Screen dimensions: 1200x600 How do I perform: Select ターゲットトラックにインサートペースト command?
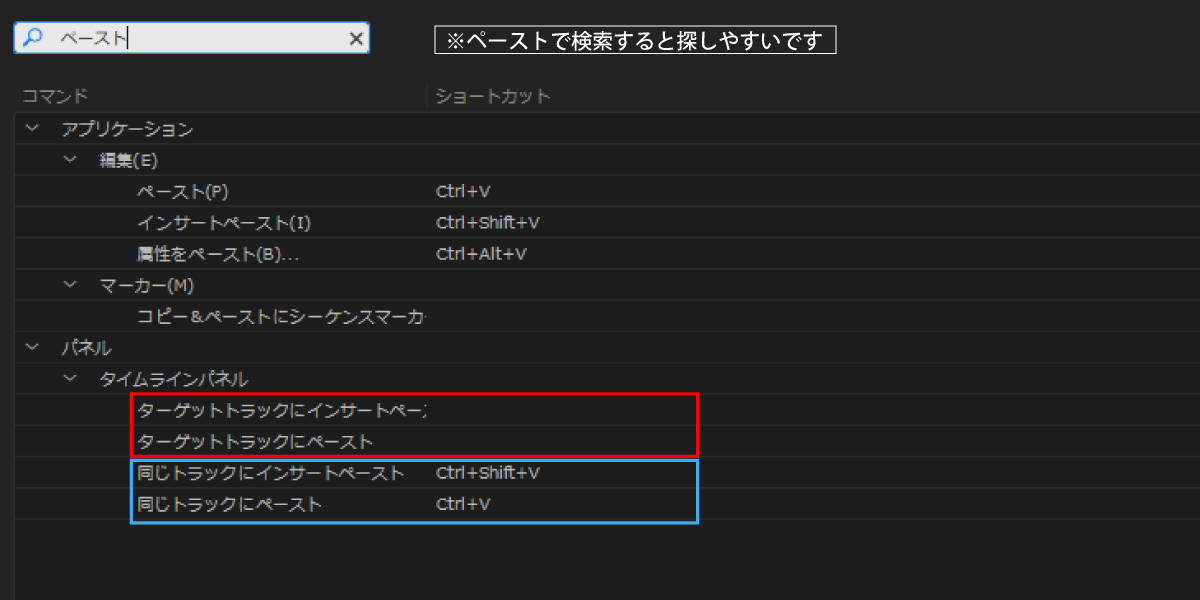[x=282, y=410]
